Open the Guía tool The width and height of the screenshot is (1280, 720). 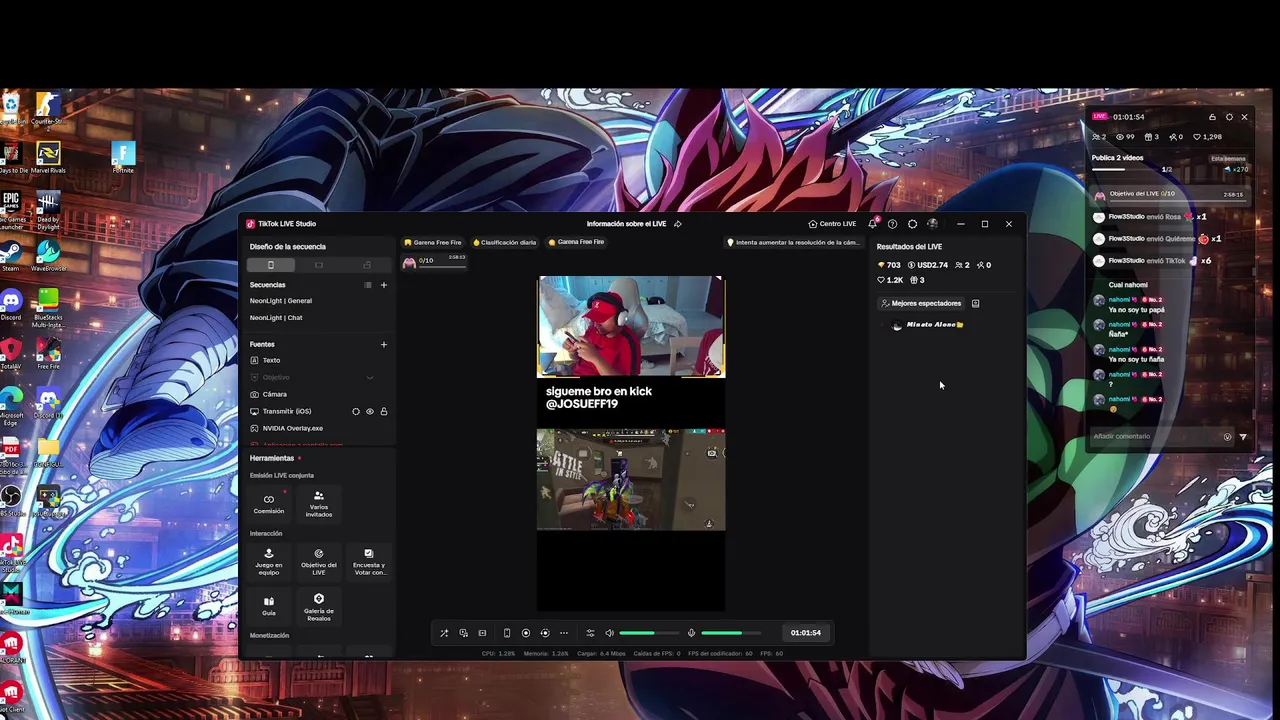click(268, 606)
